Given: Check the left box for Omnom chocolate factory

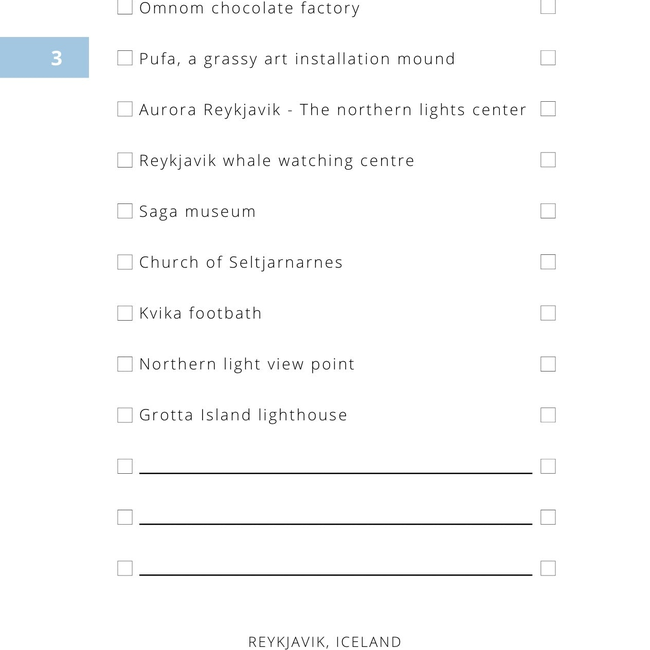Looking at the screenshot, I should [x=125, y=7].
